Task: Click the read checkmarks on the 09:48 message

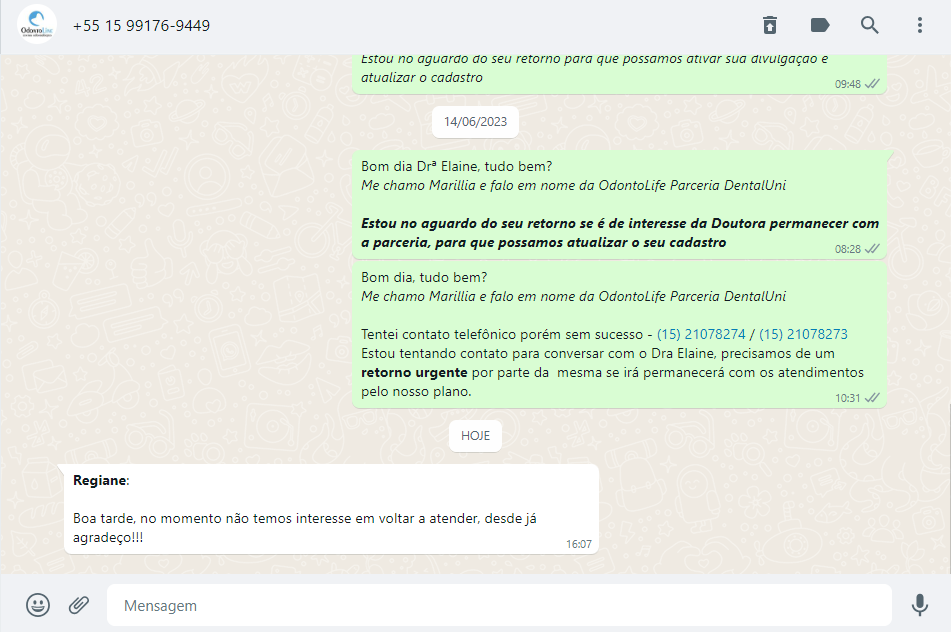Action: (872, 84)
